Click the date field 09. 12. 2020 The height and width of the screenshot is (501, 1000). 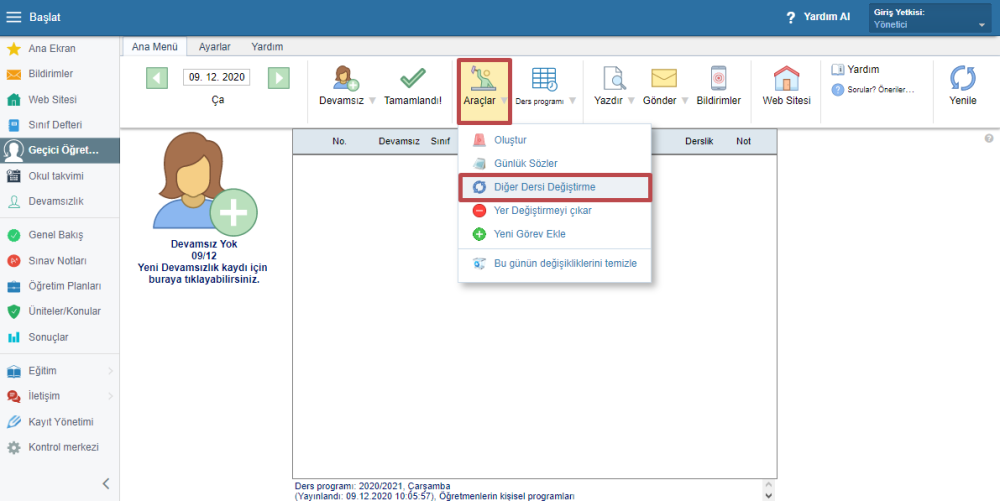pos(217,77)
